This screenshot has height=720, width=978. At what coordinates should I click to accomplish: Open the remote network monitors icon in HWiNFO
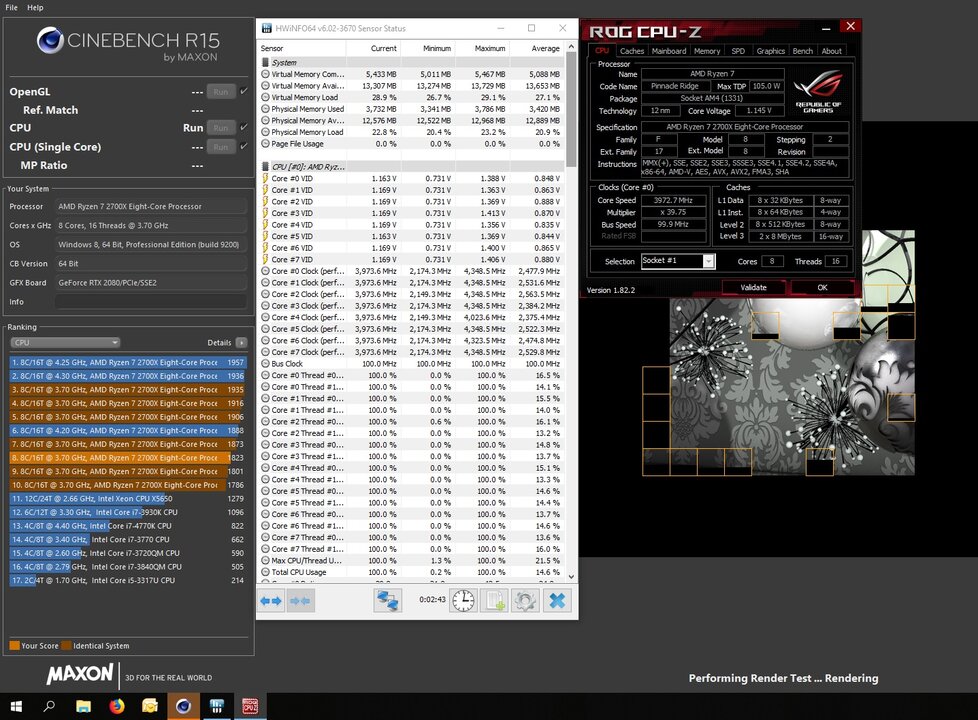(x=387, y=601)
